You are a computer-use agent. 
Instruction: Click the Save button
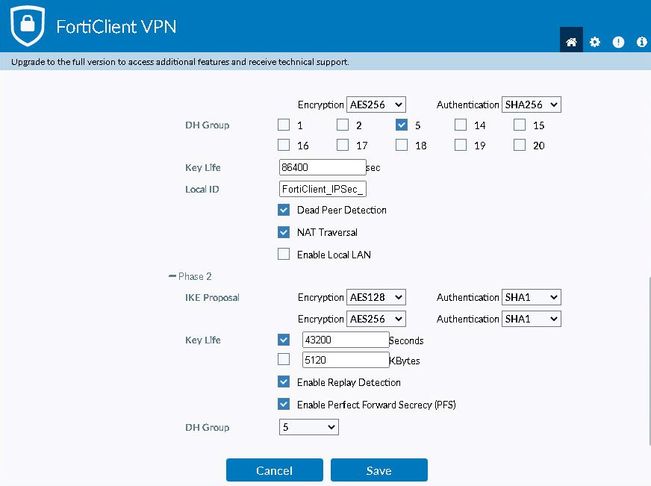click(379, 470)
